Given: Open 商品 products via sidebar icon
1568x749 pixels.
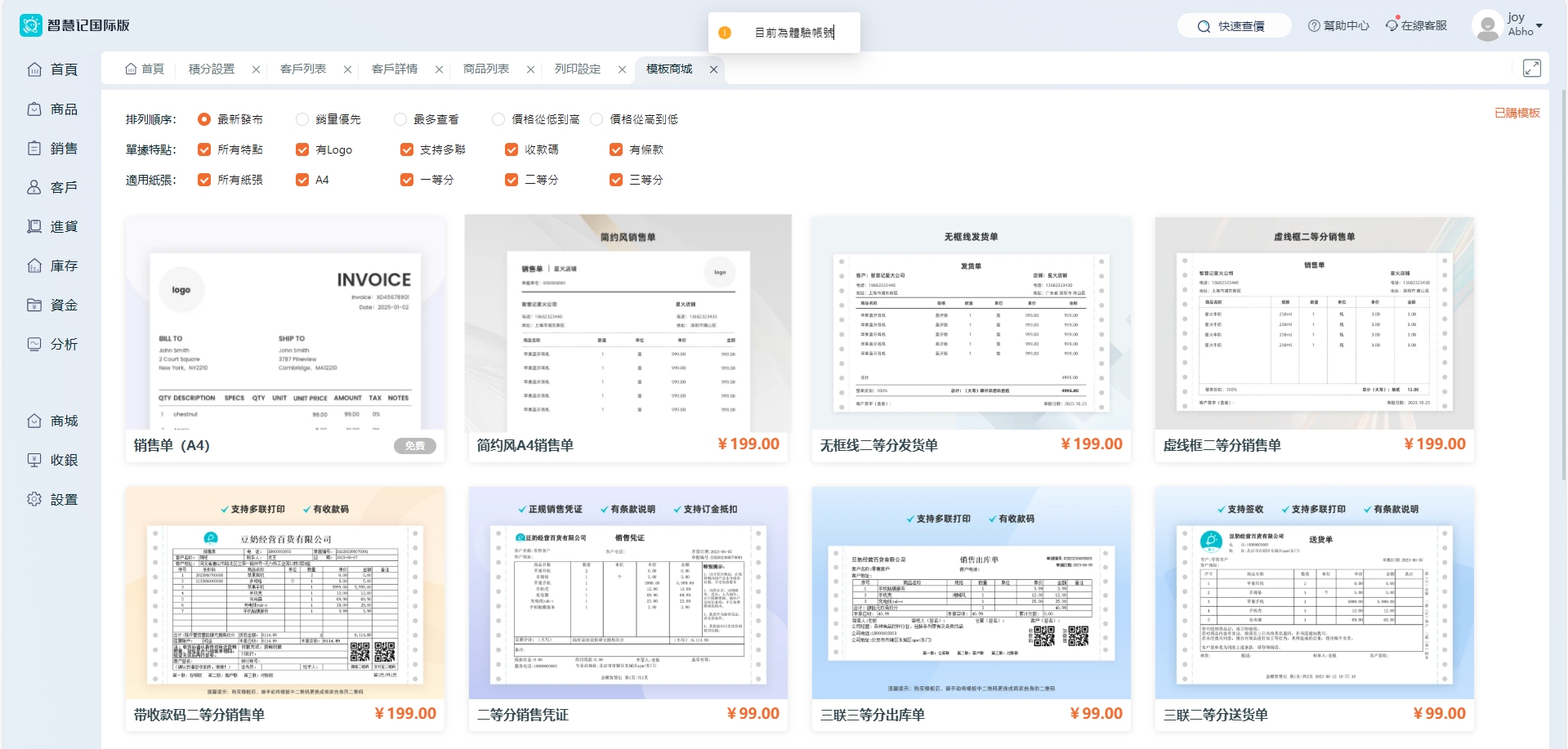Looking at the screenshot, I should click(x=34, y=109).
